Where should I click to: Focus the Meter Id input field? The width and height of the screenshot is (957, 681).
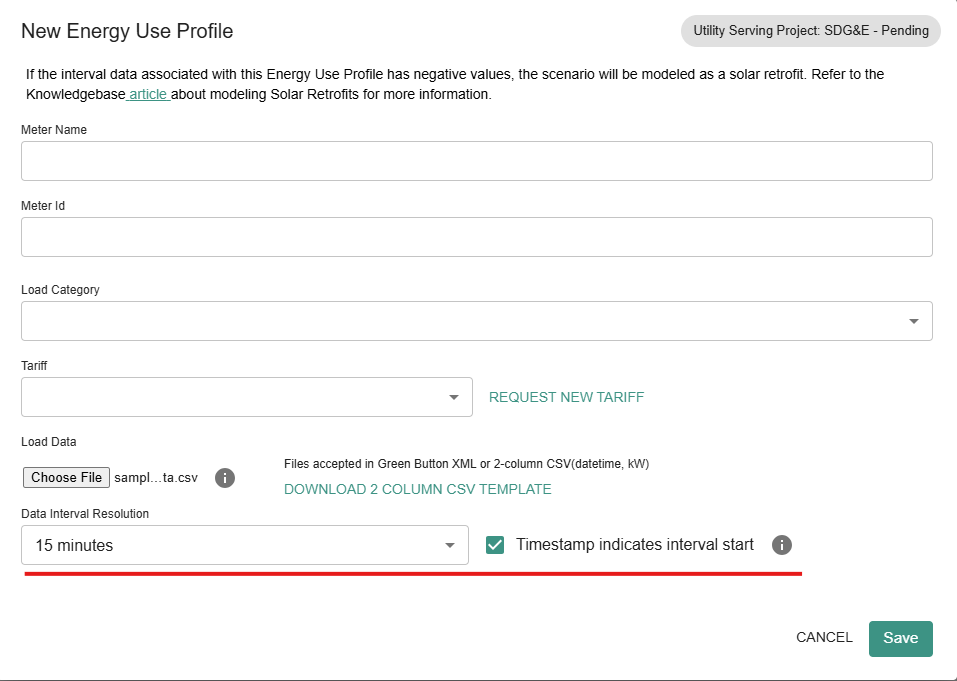coord(476,237)
